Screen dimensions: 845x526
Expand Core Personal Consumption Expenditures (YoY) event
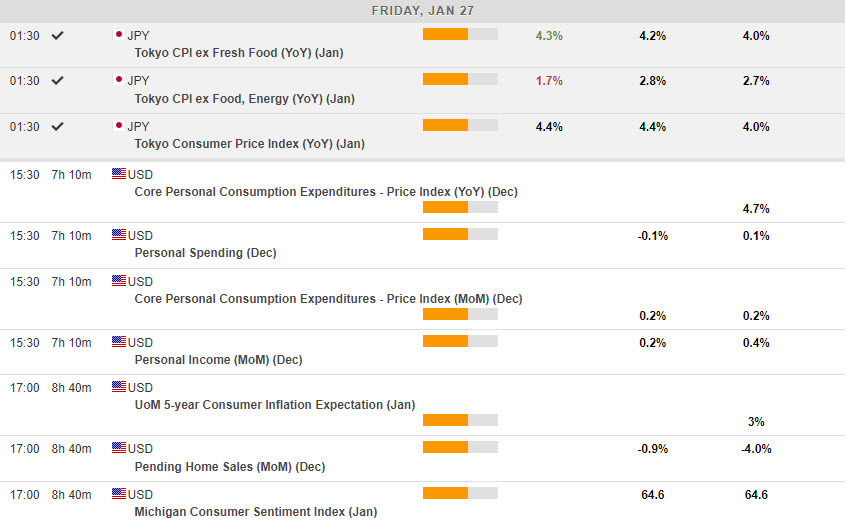tap(325, 191)
